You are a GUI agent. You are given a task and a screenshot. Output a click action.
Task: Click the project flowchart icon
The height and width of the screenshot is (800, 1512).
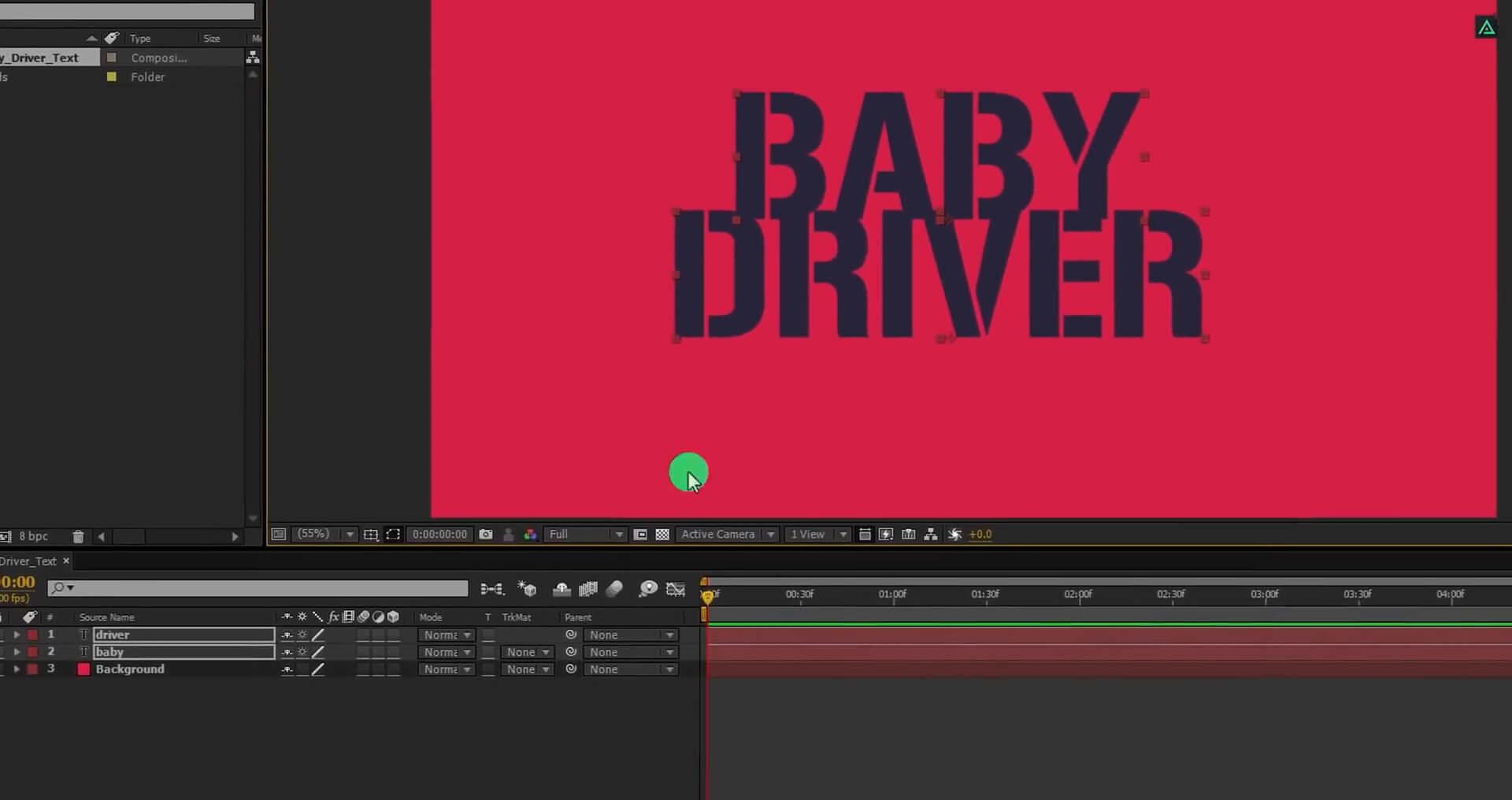(253, 57)
